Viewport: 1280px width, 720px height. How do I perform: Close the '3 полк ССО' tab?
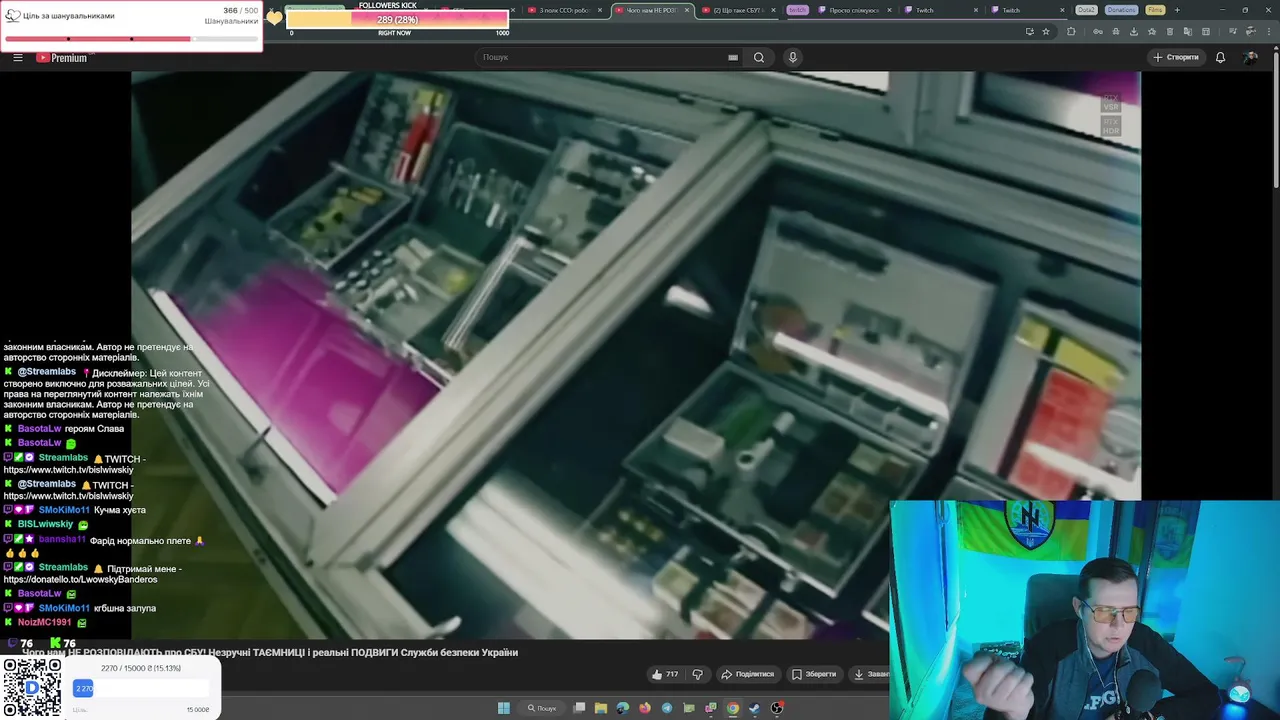pyautogui.click(x=600, y=10)
